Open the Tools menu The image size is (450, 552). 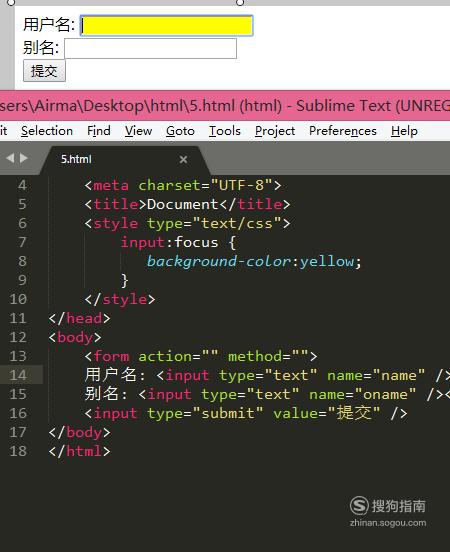(x=225, y=131)
